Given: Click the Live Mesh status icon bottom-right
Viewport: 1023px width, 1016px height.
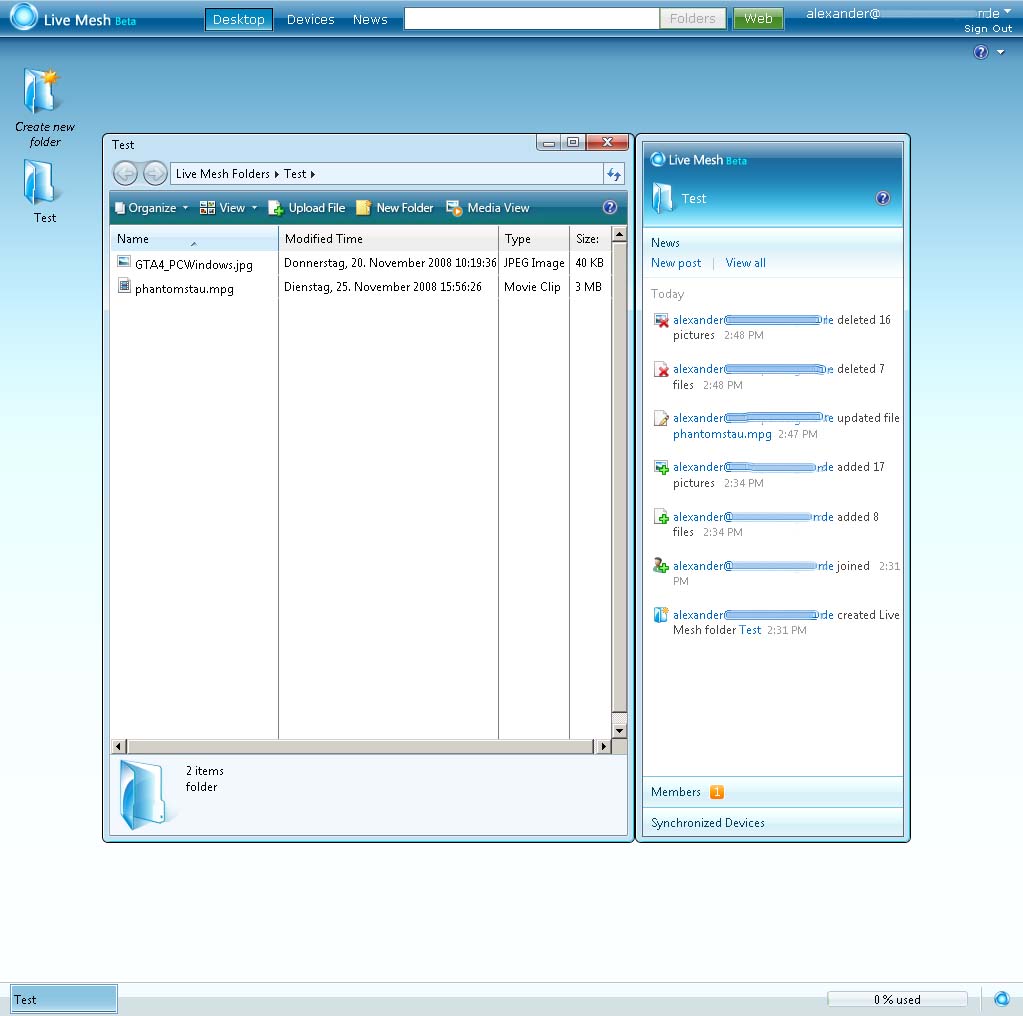Looking at the screenshot, I should pos(1001,998).
